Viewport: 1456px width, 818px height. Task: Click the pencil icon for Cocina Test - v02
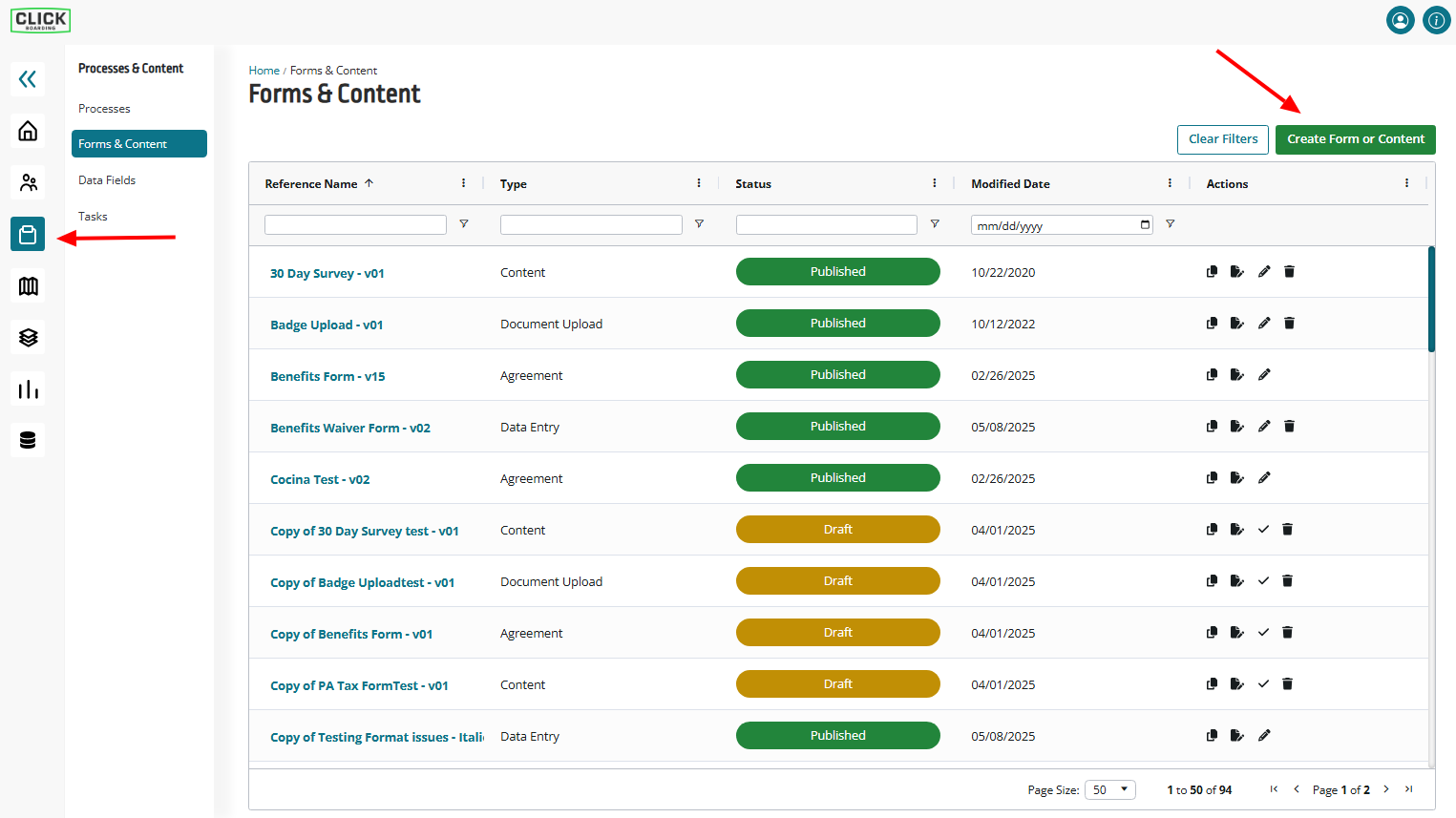click(1264, 478)
